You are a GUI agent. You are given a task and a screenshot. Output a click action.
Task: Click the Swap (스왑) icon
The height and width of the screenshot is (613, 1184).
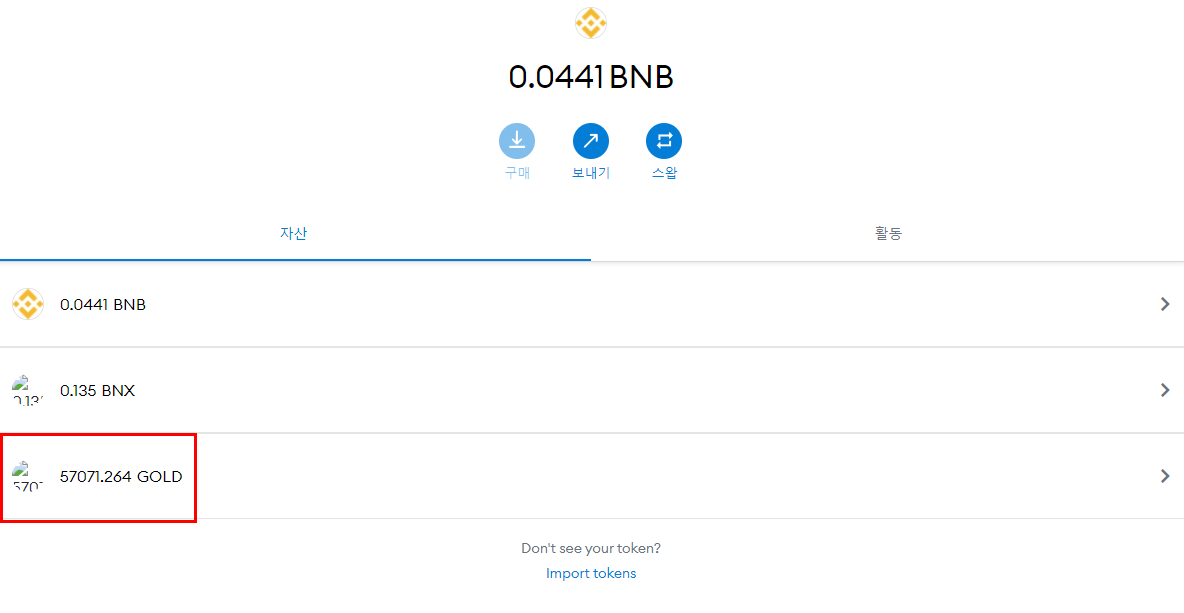coord(664,140)
